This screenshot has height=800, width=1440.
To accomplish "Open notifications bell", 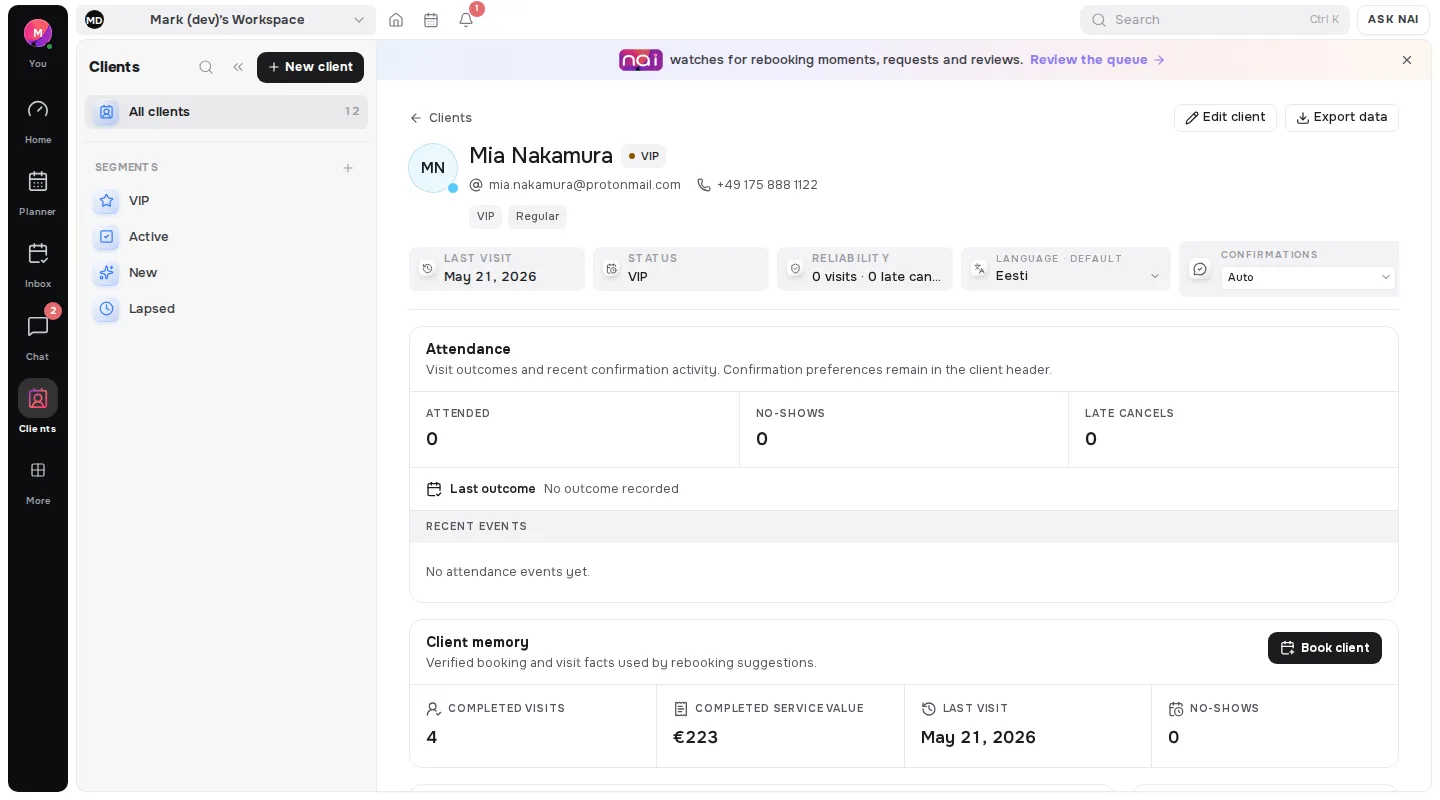I will coord(466,20).
